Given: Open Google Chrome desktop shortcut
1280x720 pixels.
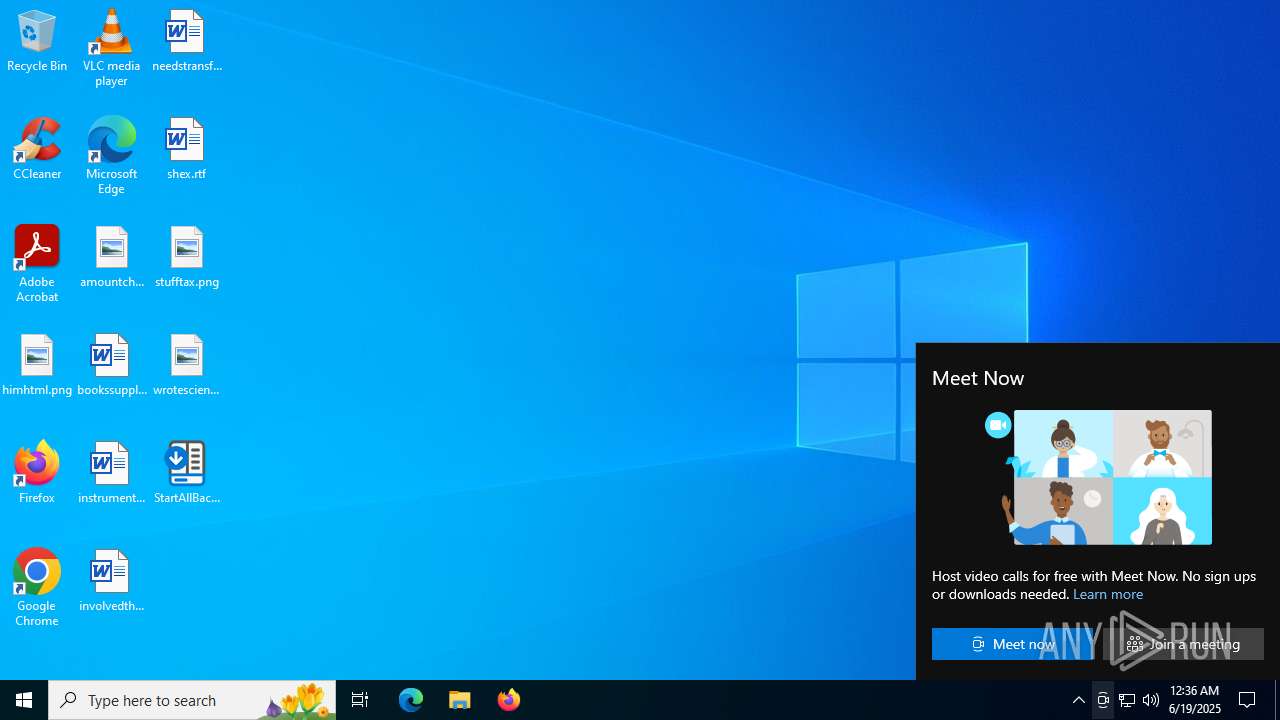Looking at the screenshot, I should pyautogui.click(x=37, y=588).
